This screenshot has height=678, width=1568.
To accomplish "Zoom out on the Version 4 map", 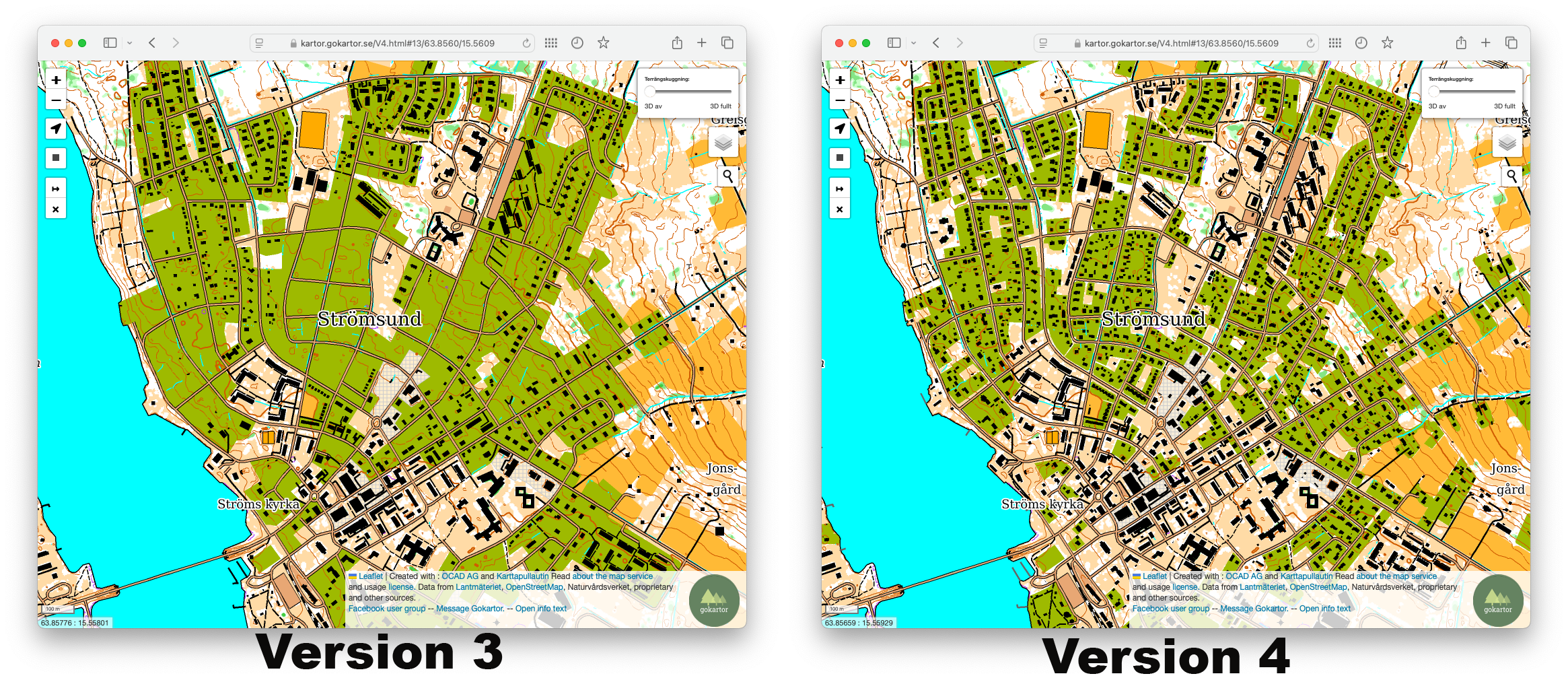I will (840, 100).
